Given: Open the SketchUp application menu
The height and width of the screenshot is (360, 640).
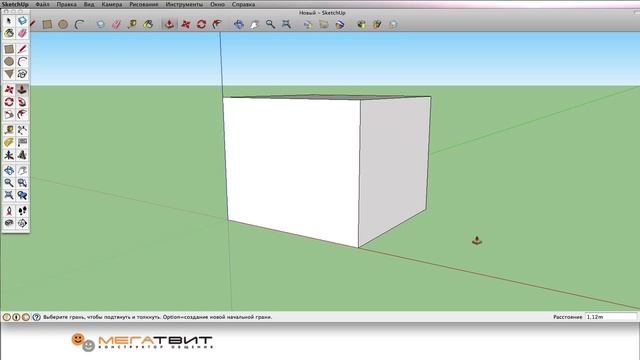Looking at the screenshot, I should (x=15, y=4).
